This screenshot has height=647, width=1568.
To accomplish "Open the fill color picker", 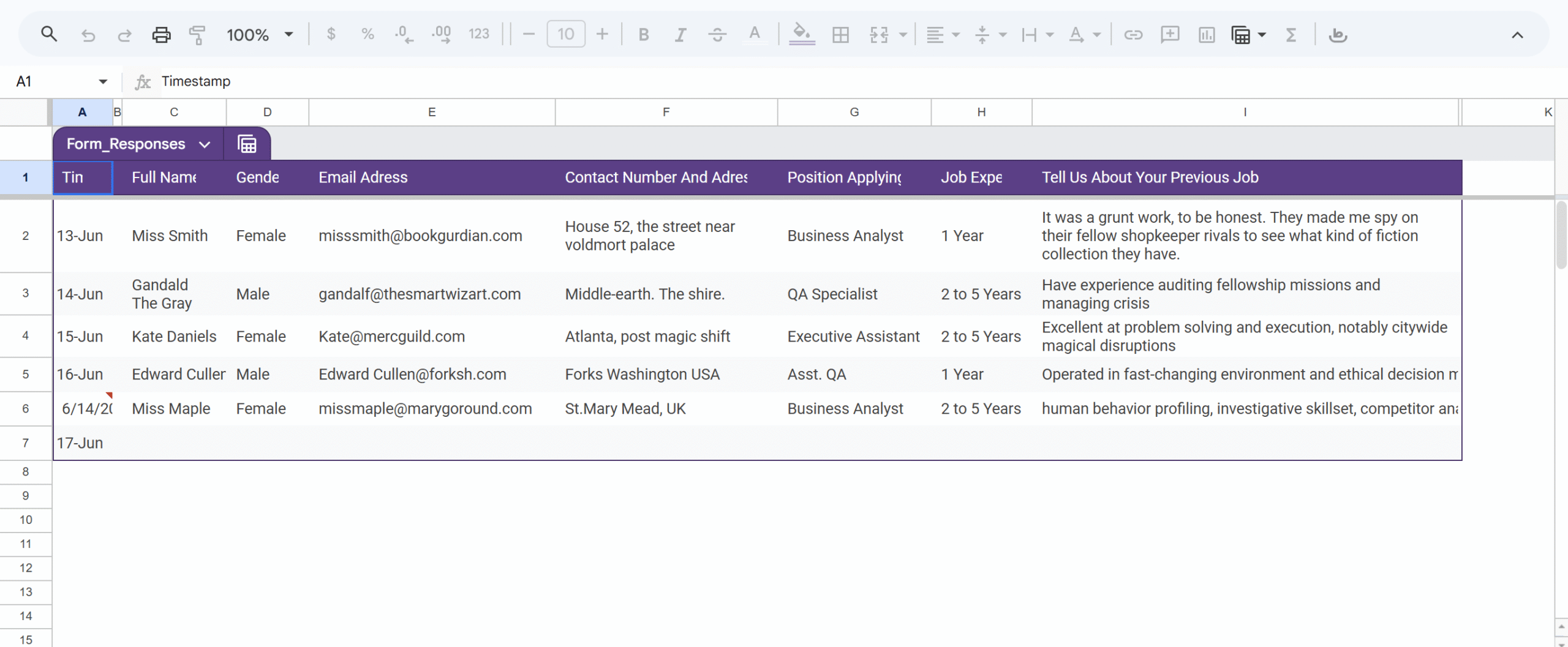I will [802, 34].
